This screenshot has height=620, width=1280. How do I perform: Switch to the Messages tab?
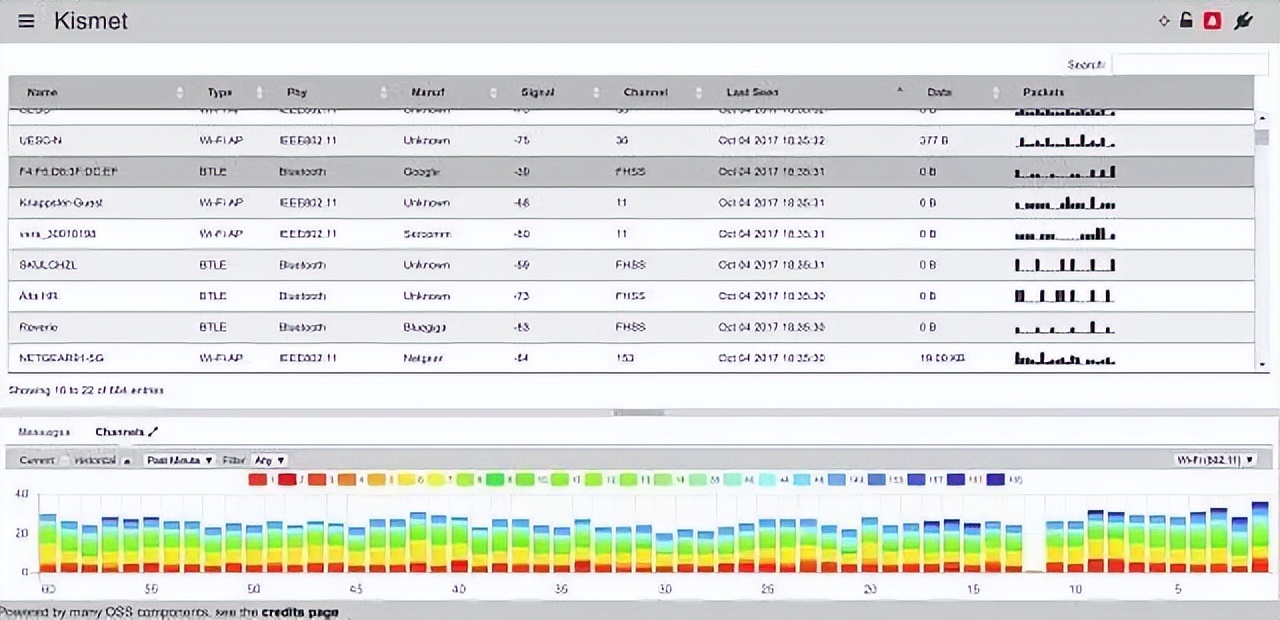[44, 432]
